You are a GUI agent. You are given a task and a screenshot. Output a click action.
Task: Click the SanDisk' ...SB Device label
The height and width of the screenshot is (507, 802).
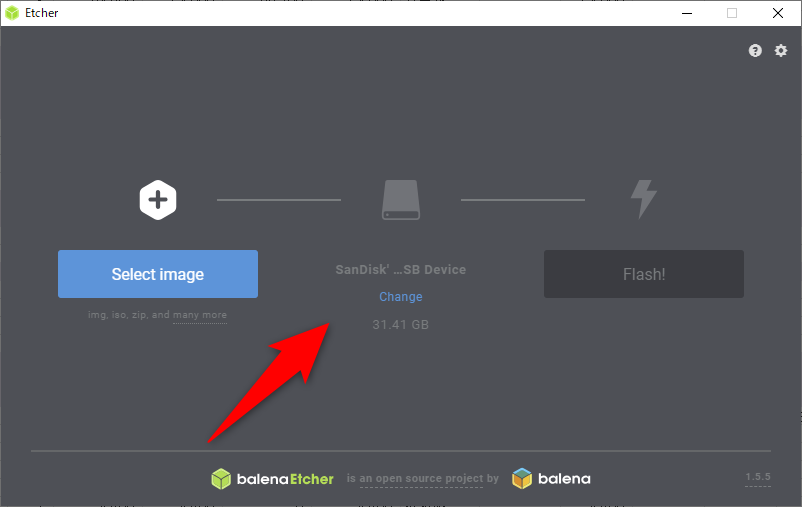[400, 270]
